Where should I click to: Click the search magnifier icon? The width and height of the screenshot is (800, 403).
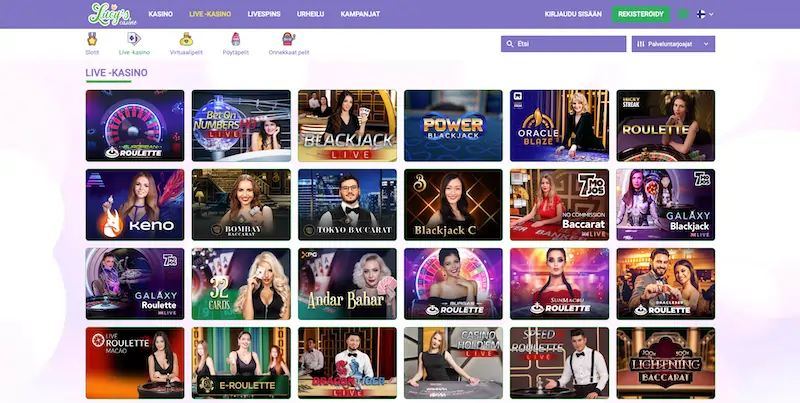[x=509, y=44]
